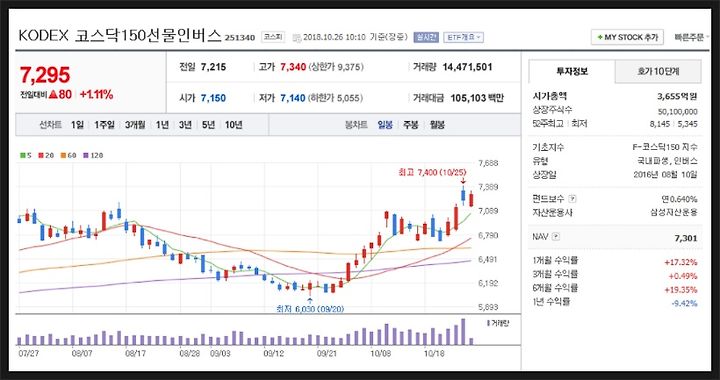Click the green 5-day moving average swatch
This screenshot has width=720, height=380.
click(22, 156)
